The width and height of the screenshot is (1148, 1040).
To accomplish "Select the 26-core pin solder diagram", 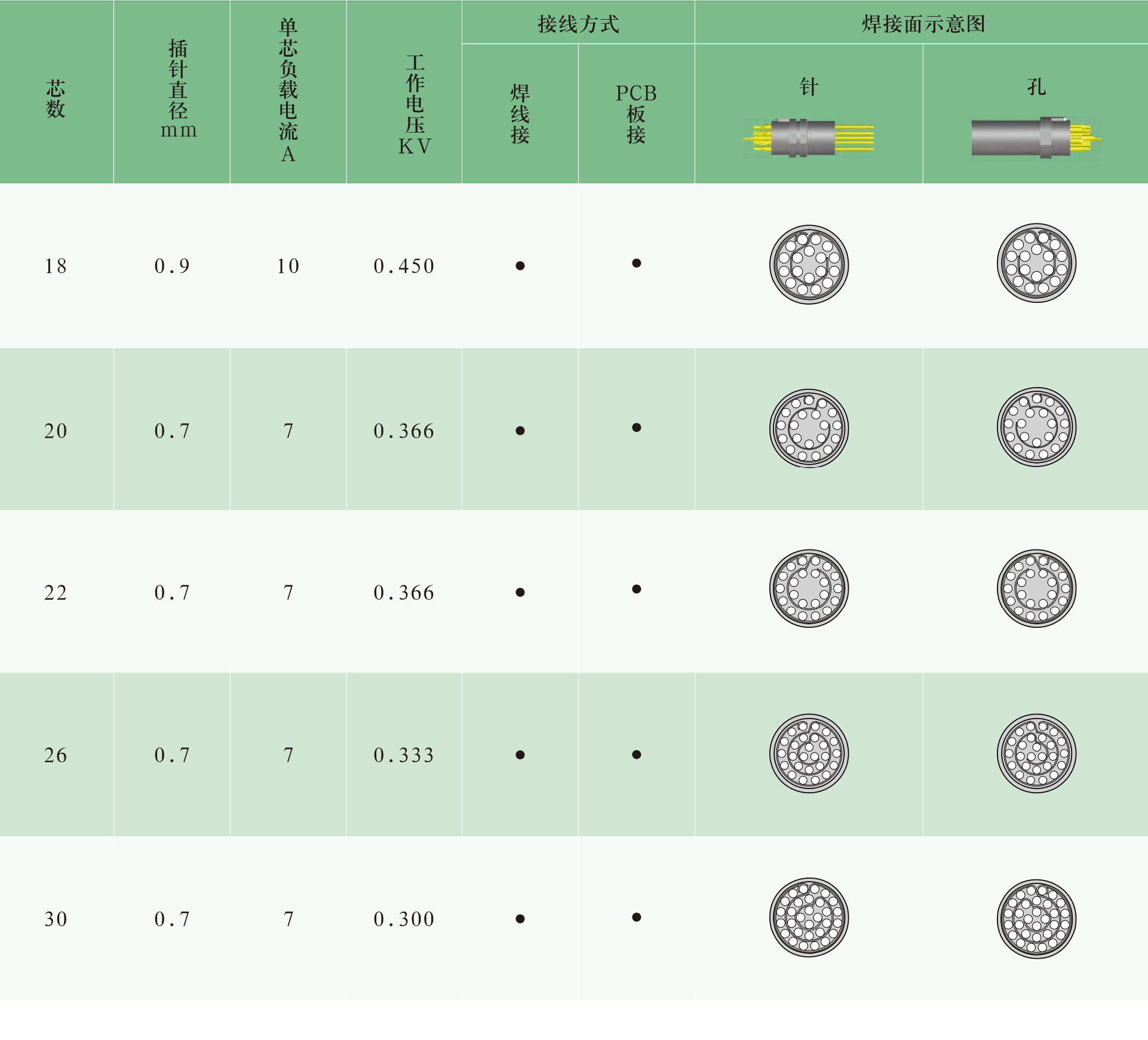I will [809, 753].
